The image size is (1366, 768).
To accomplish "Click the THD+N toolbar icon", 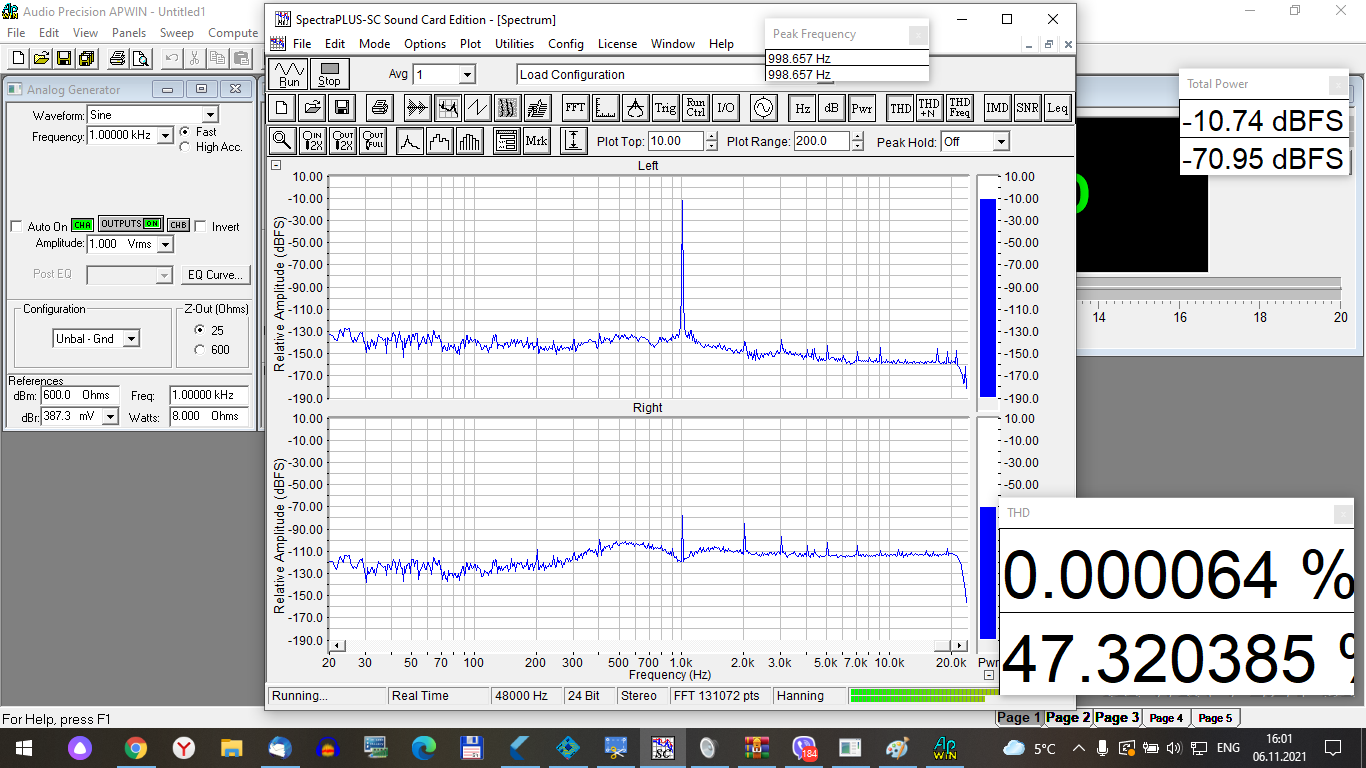I will pyautogui.click(x=929, y=107).
